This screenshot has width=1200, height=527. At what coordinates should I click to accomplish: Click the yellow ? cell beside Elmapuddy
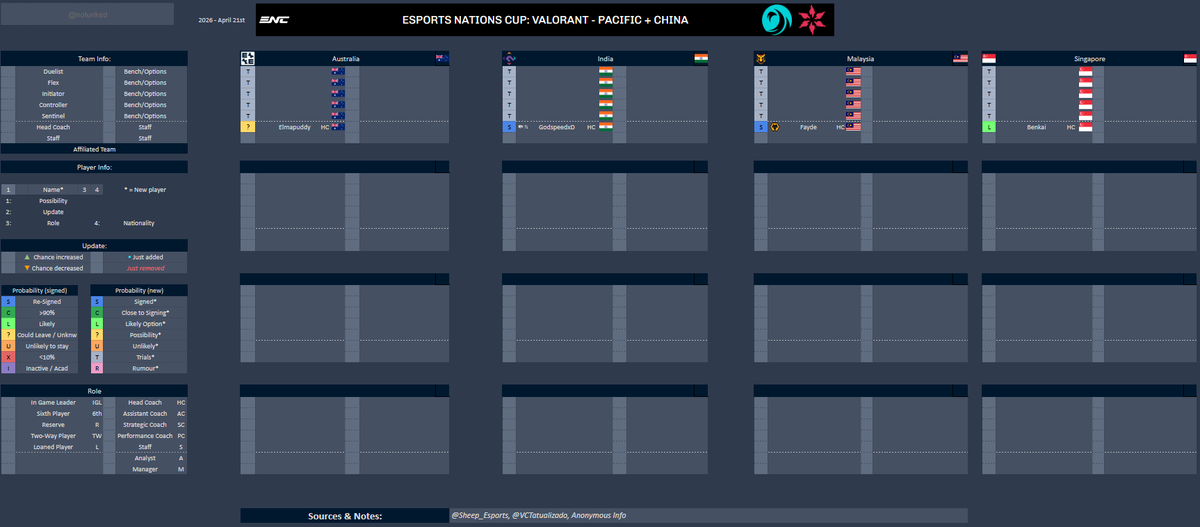click(248, 128)
